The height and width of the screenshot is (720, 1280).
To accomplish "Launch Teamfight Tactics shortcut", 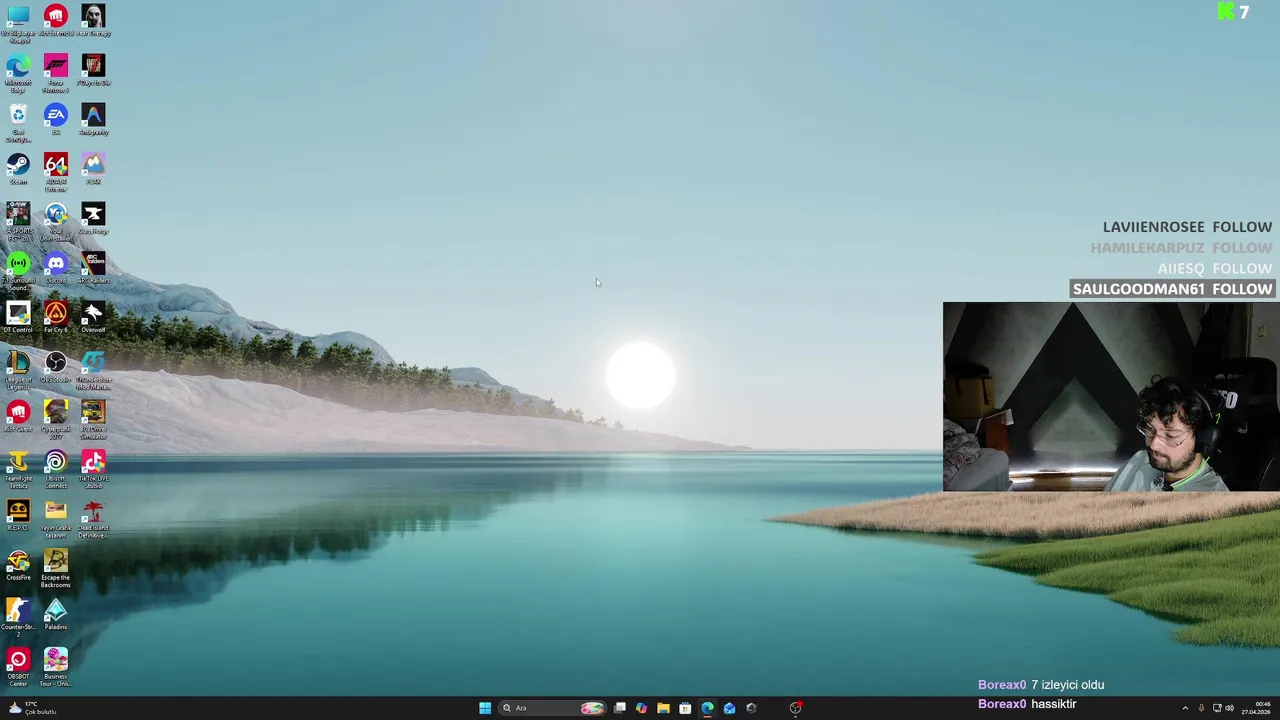I will [x=18, y=469].
